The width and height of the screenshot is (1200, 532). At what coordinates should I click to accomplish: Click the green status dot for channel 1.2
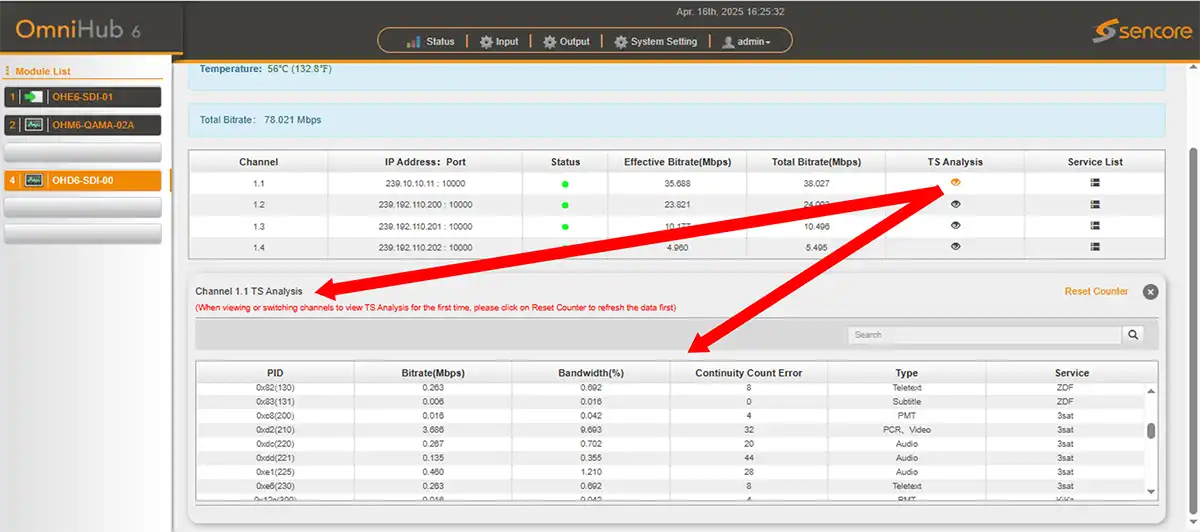pos(565,205)
